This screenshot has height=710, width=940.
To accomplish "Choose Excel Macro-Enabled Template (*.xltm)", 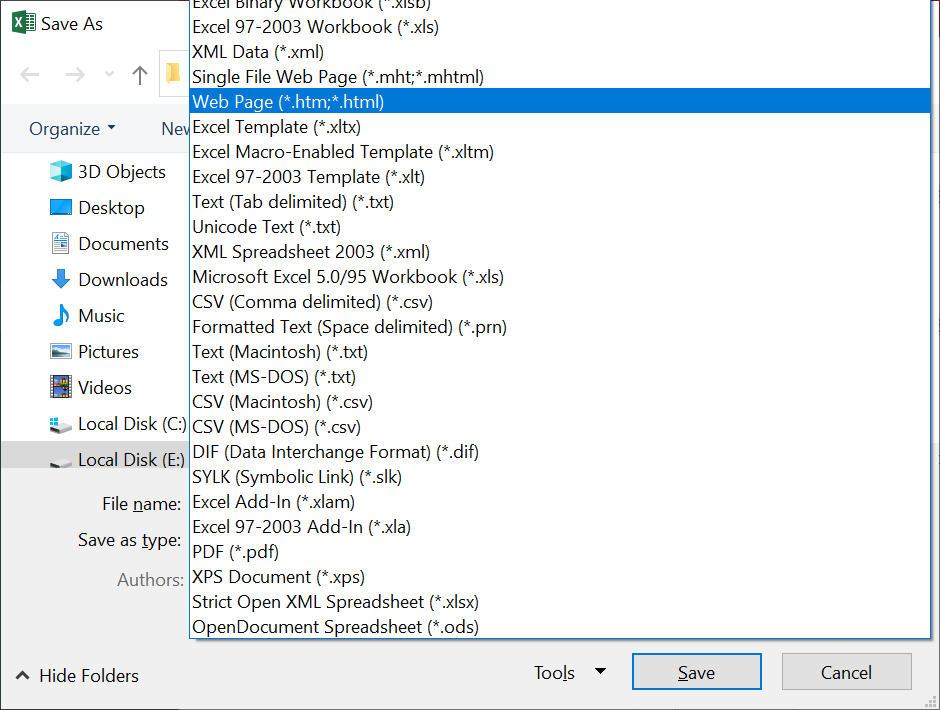I will pos(560,152).
